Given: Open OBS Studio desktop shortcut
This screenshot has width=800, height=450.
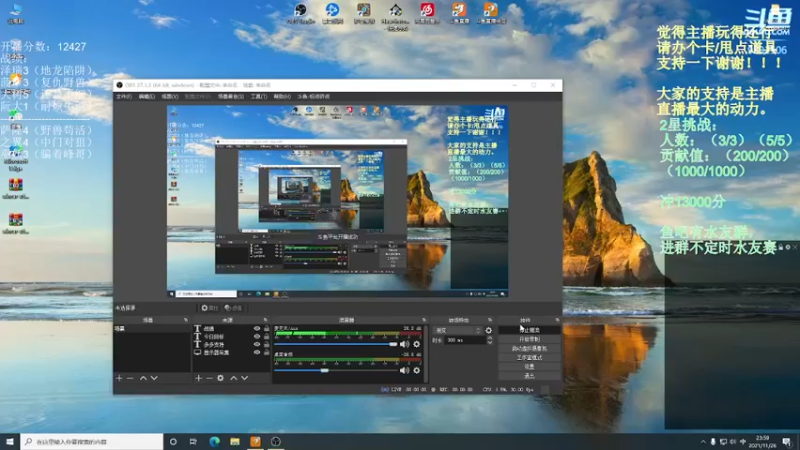Looking at the screenshot, I should click(x=301, y=13).
